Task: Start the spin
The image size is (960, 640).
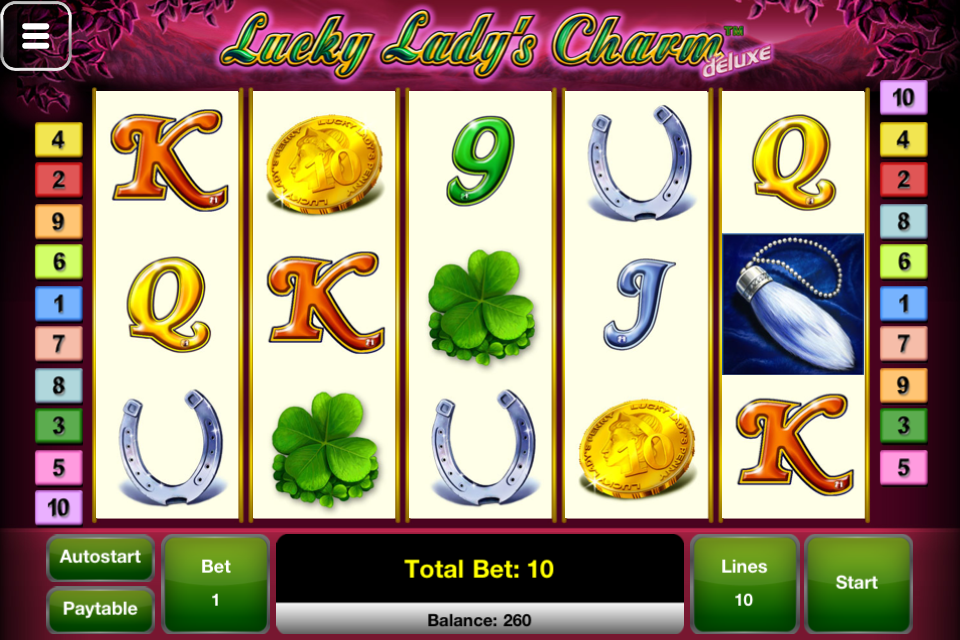Action: click(x=857, y=583)
